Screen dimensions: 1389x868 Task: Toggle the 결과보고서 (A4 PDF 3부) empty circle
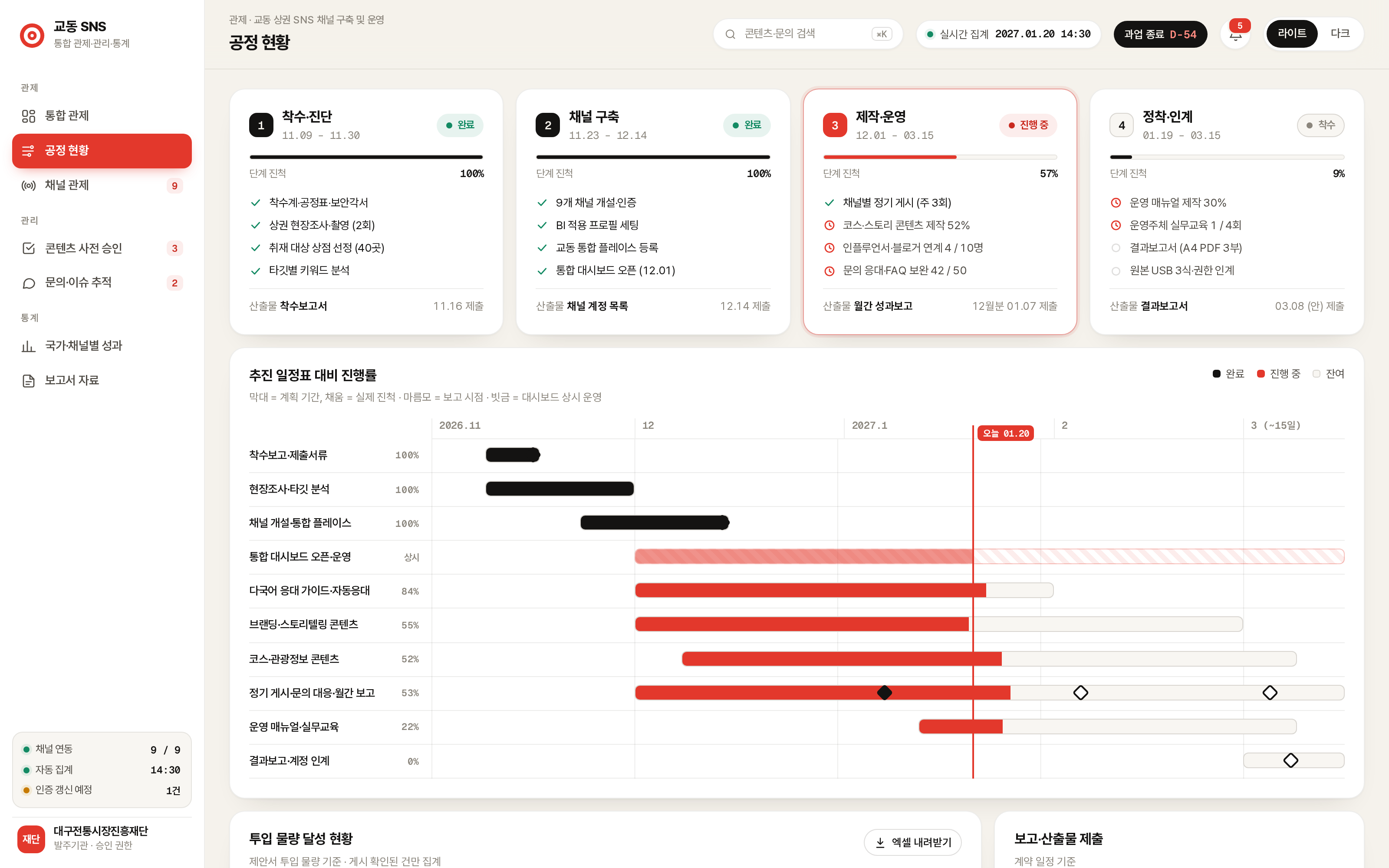point(1116,248)
